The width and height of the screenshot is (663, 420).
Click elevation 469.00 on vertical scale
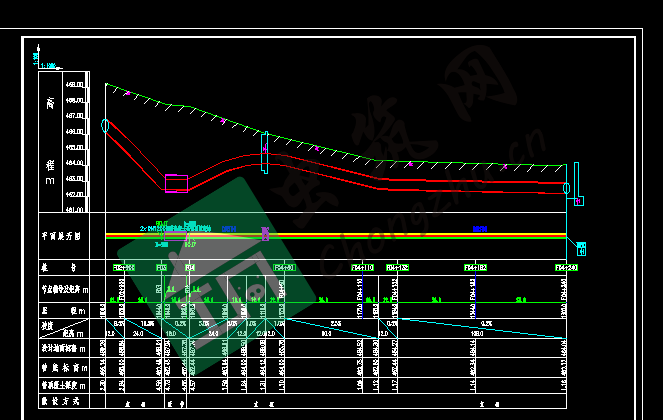pos(75,85)
